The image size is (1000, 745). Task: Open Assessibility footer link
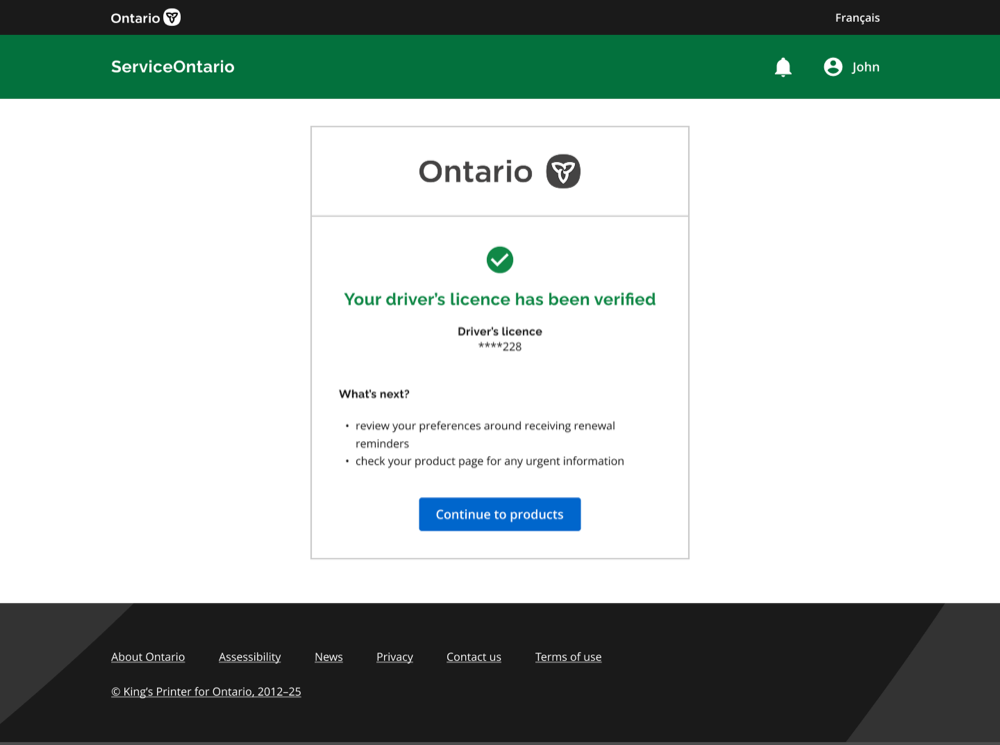click(x=249, y=657)
